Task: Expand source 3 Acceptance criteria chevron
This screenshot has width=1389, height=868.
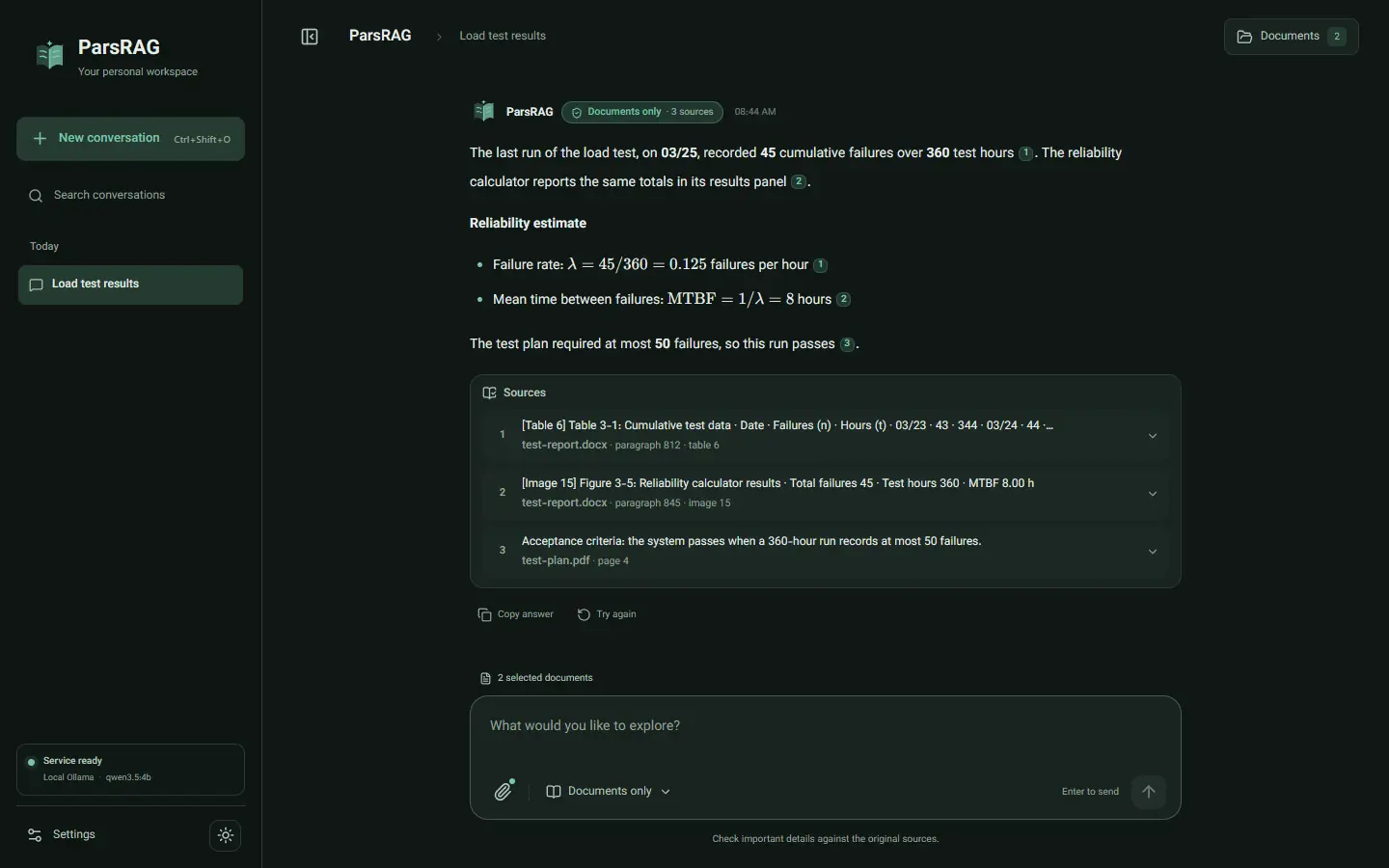Action: point(1152,551)
